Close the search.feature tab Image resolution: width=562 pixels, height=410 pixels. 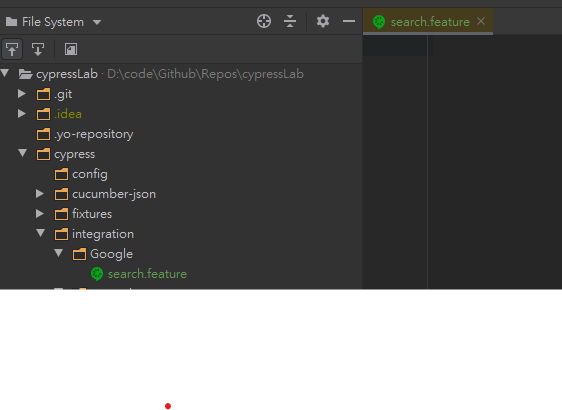click(481, 21)
